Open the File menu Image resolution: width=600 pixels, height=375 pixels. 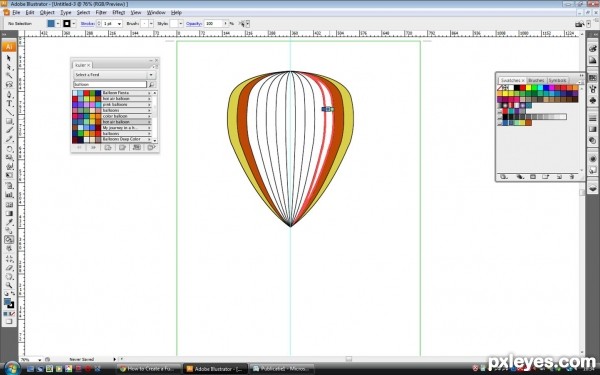pyautogui.click(x=16, y=13)
